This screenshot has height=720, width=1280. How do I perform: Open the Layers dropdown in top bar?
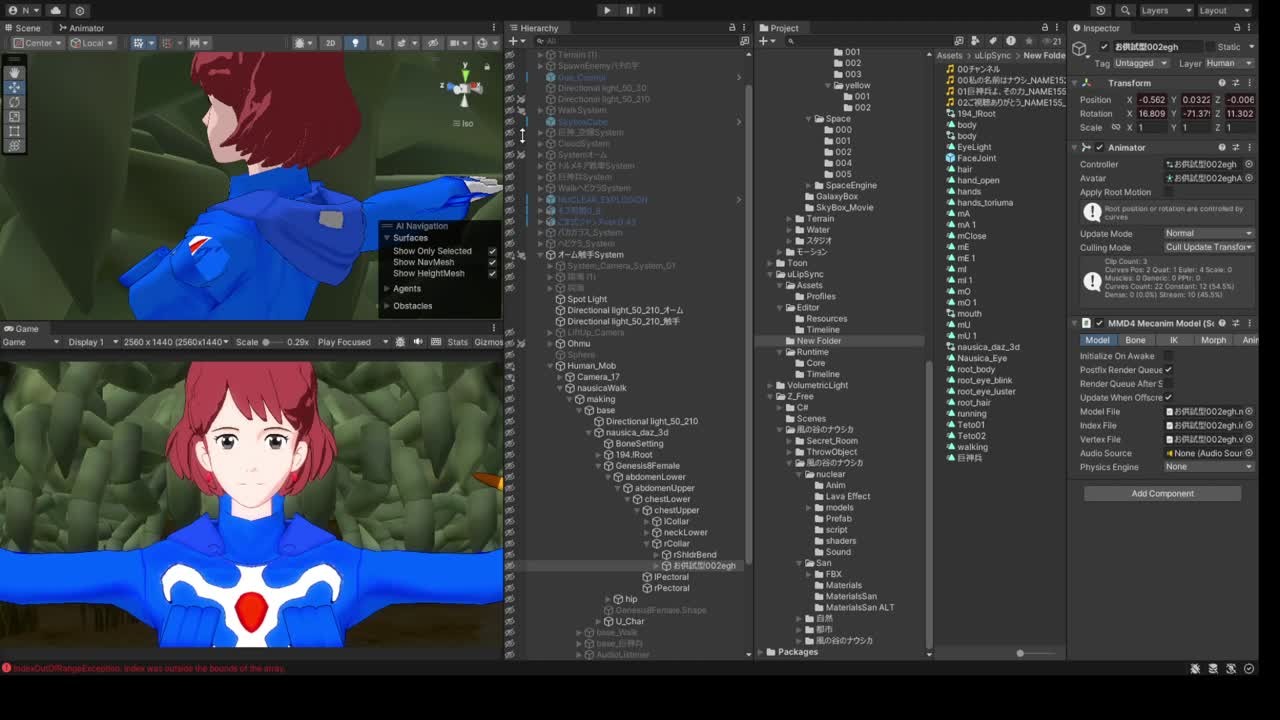1165,10
